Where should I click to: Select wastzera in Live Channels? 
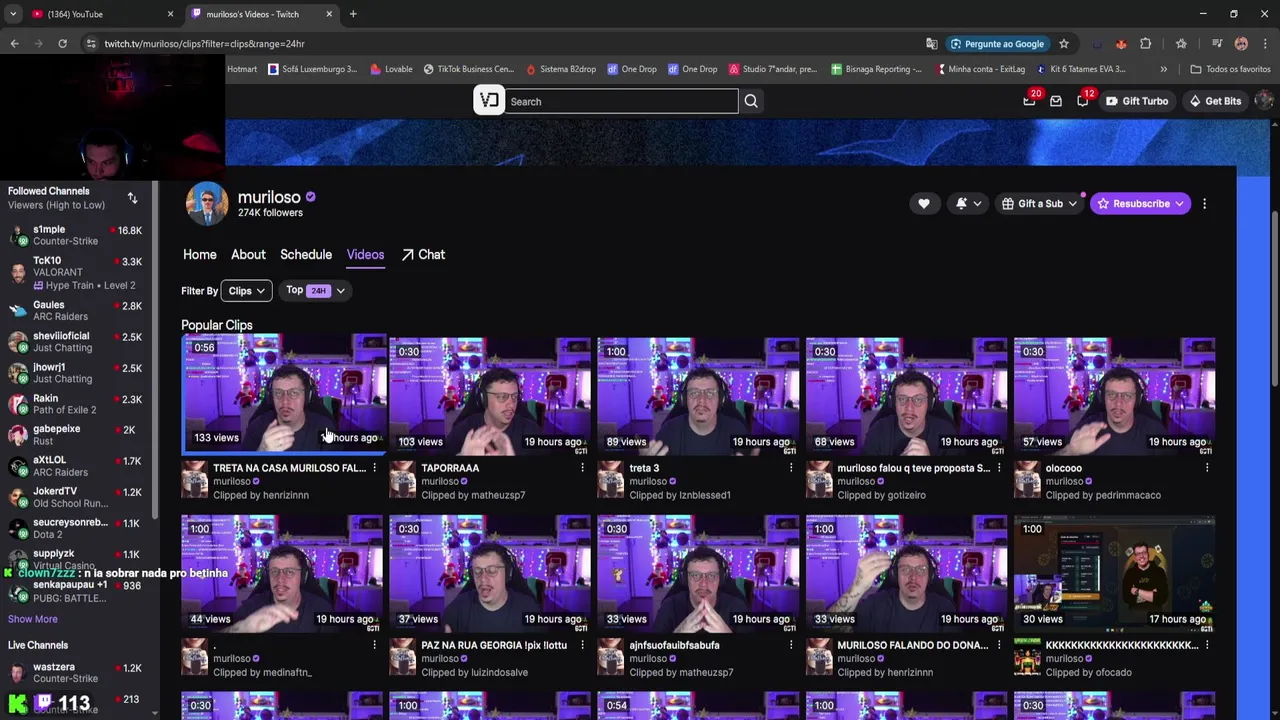click(79, 672)
